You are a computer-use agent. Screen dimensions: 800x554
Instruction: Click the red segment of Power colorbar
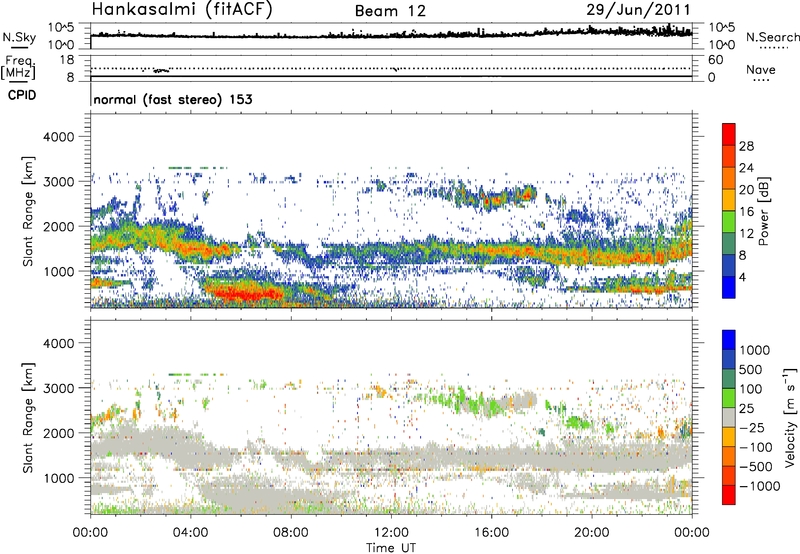coord(729,134)
